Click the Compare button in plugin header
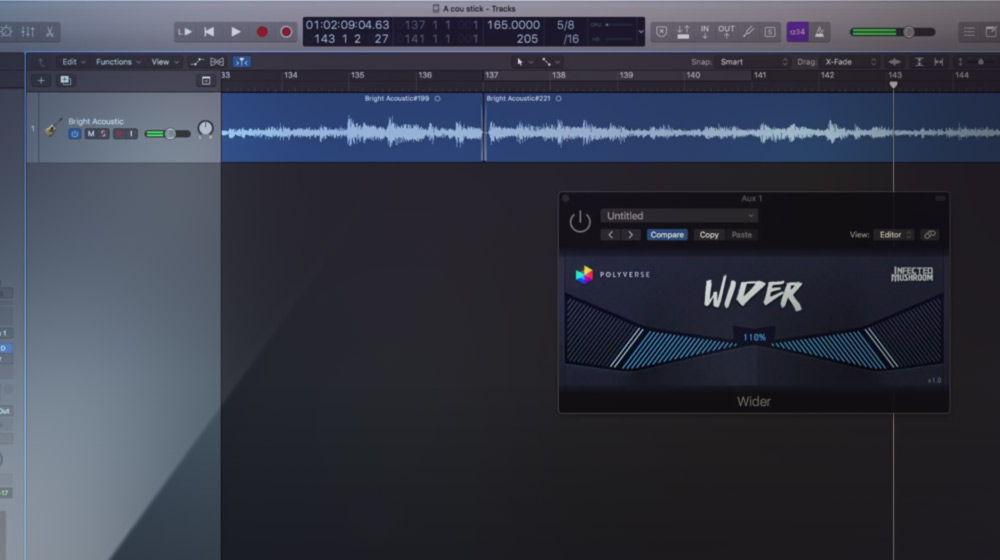Screen dimensions: 1000x560 (667, 235)
